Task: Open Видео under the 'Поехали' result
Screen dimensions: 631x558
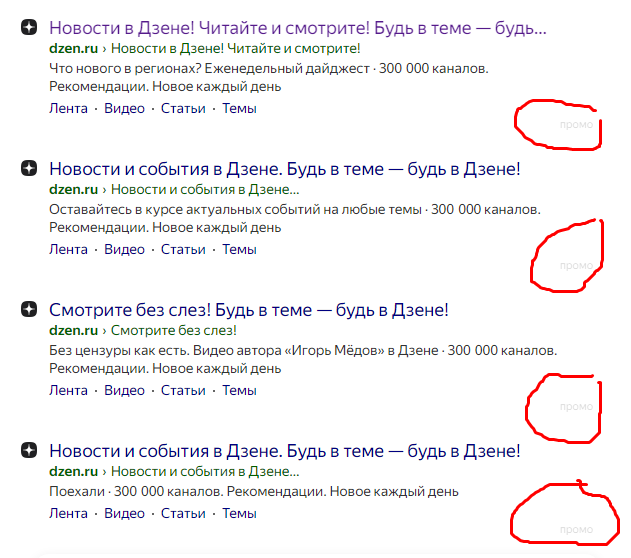Action: pyautogui.click(x=124, y=514)
